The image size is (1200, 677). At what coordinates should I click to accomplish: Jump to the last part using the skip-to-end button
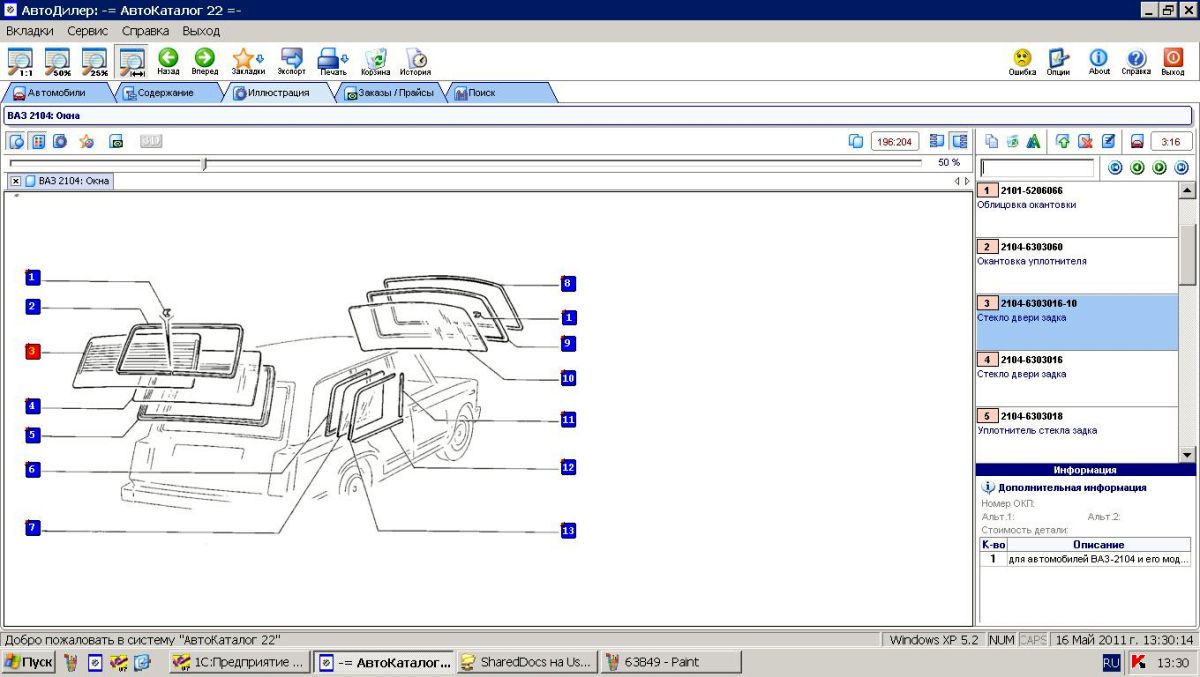(x=1181, y=168)
